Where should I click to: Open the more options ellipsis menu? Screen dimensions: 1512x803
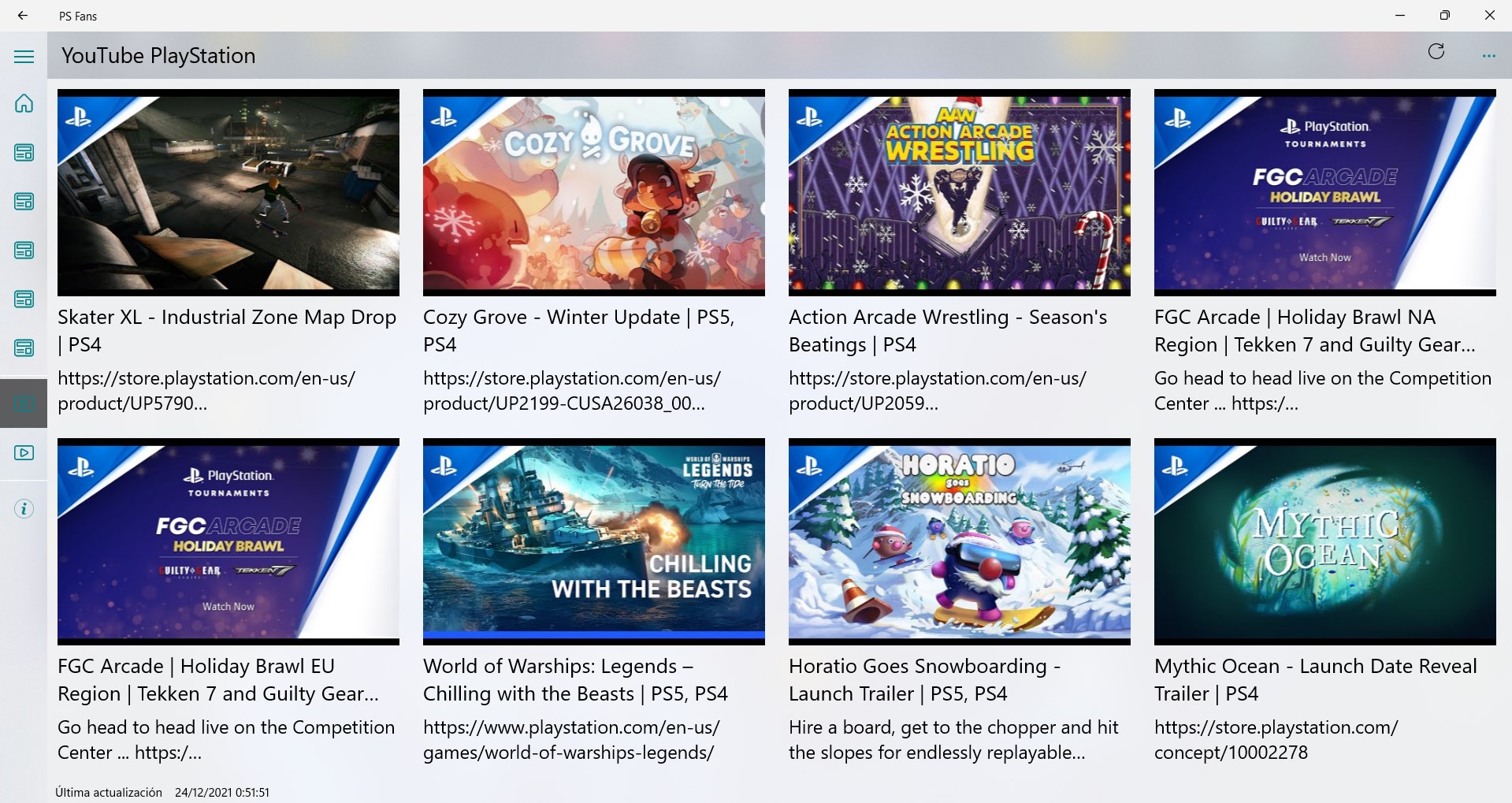[1488, 56]
